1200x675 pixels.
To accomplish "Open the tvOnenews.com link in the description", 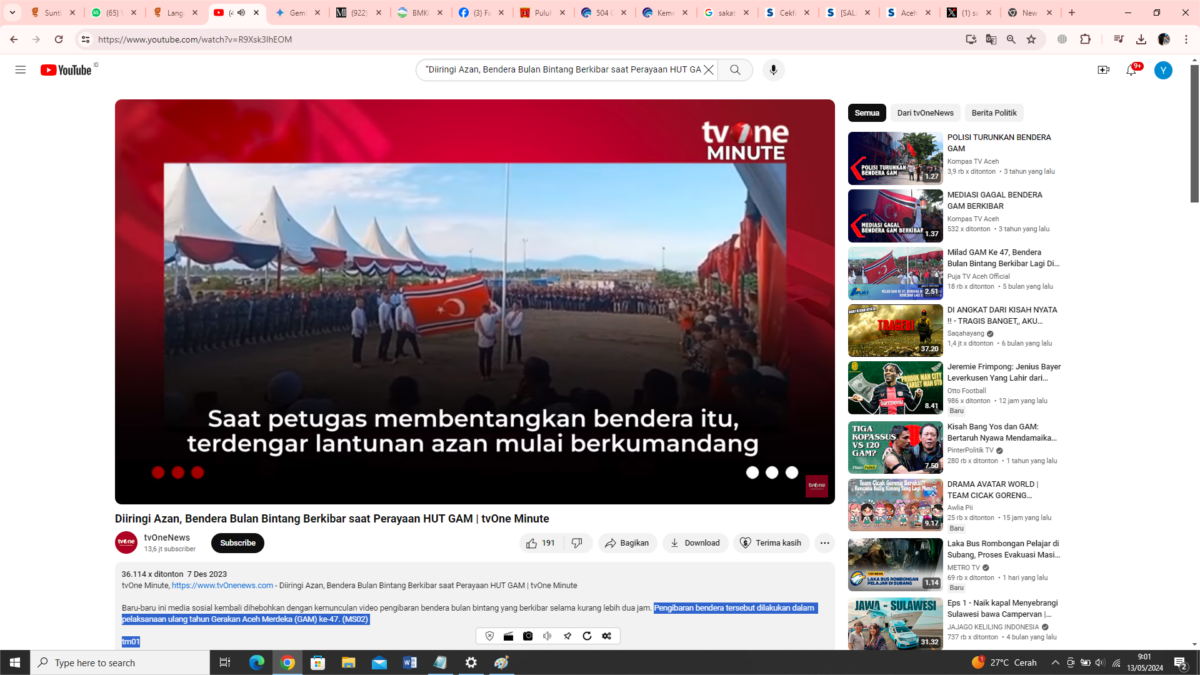I will pyautogui.click(x=222, y=584).
